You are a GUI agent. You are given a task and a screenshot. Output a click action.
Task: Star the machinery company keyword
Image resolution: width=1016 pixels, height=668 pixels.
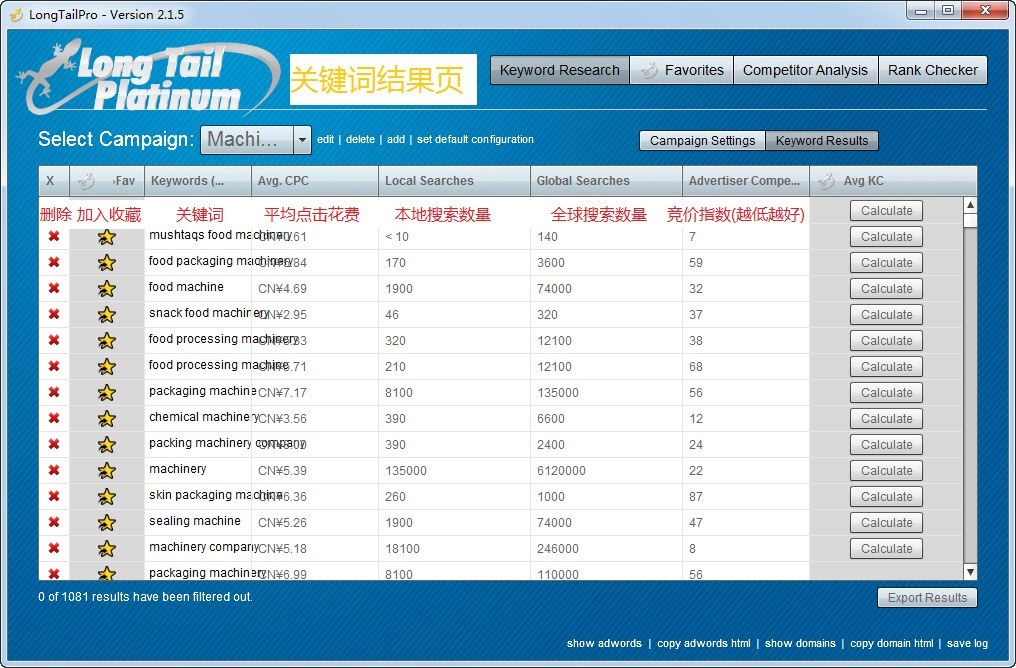pyautogui.click(x=107, y=549)
